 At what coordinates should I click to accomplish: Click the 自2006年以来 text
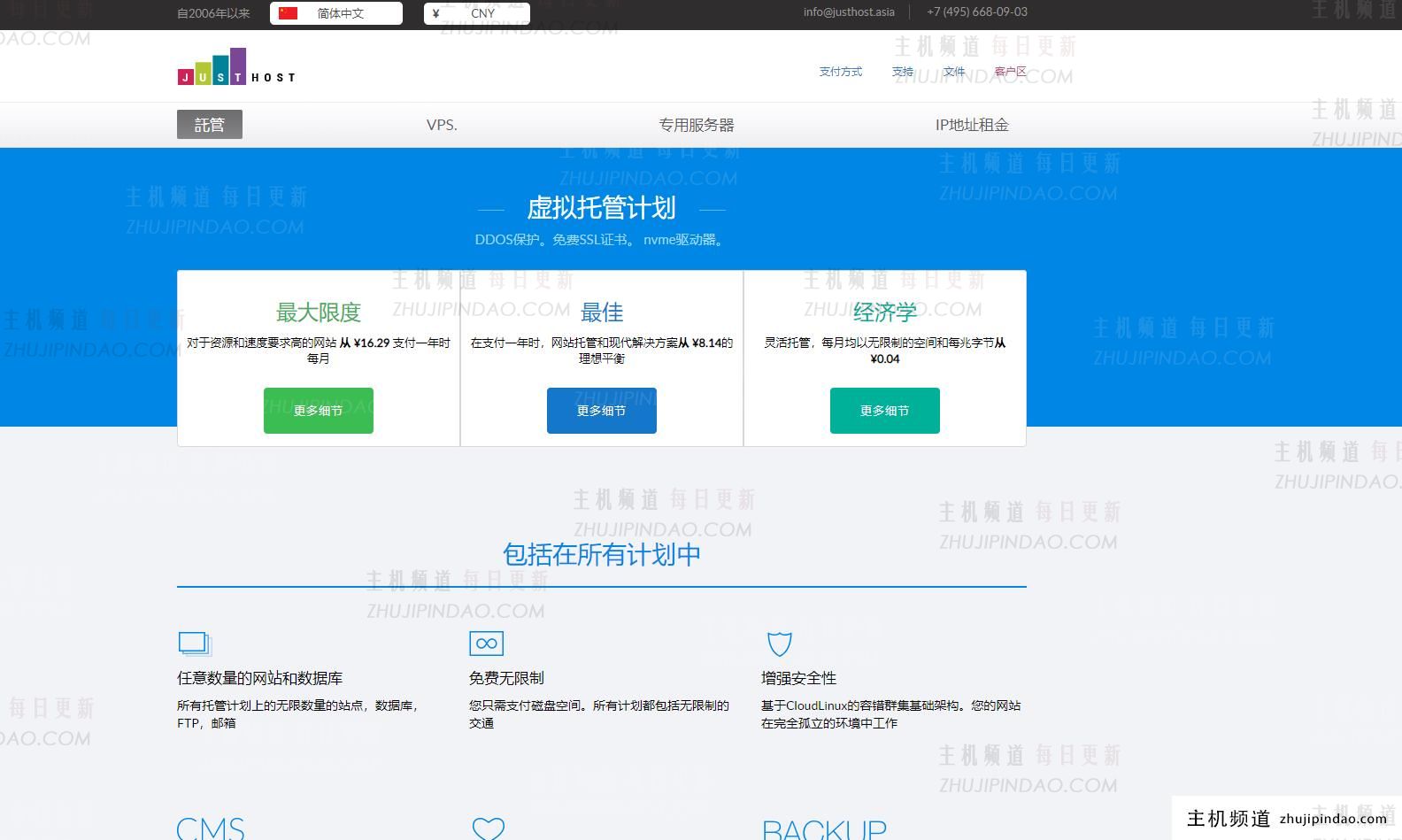(213, 13)
